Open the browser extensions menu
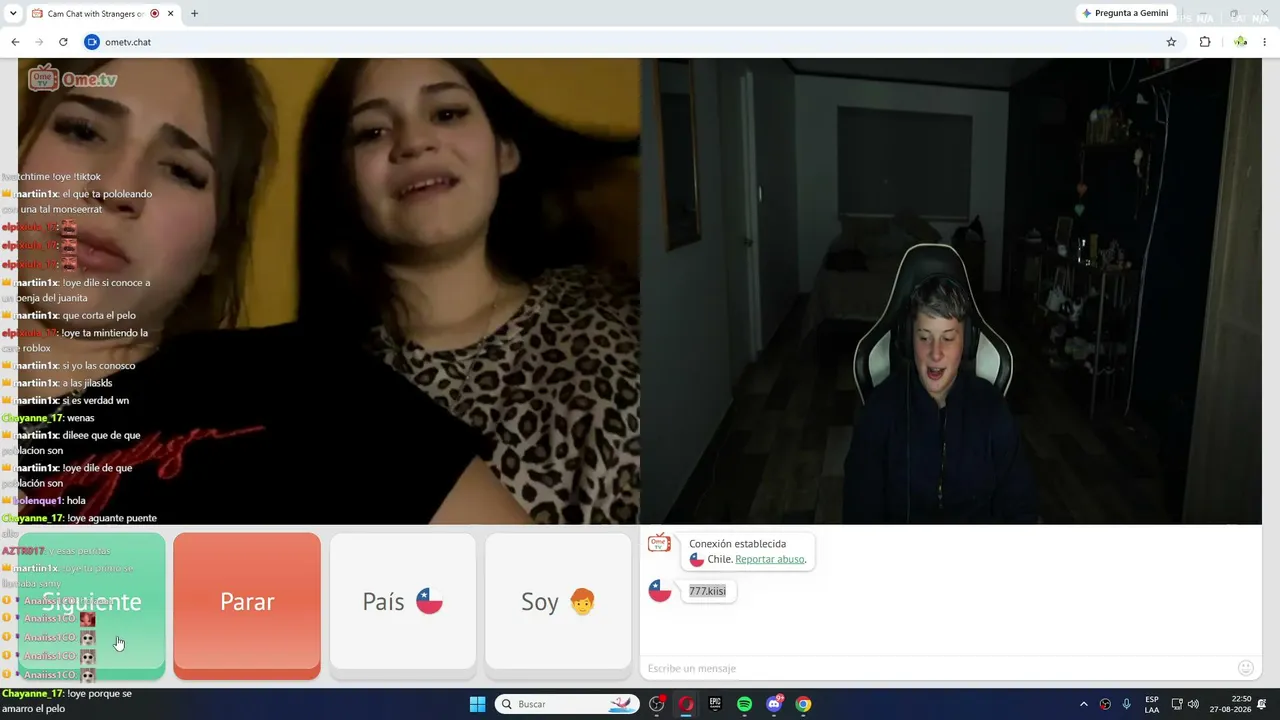This screenshot has width=1280, height=720. tap(1205, 42)
